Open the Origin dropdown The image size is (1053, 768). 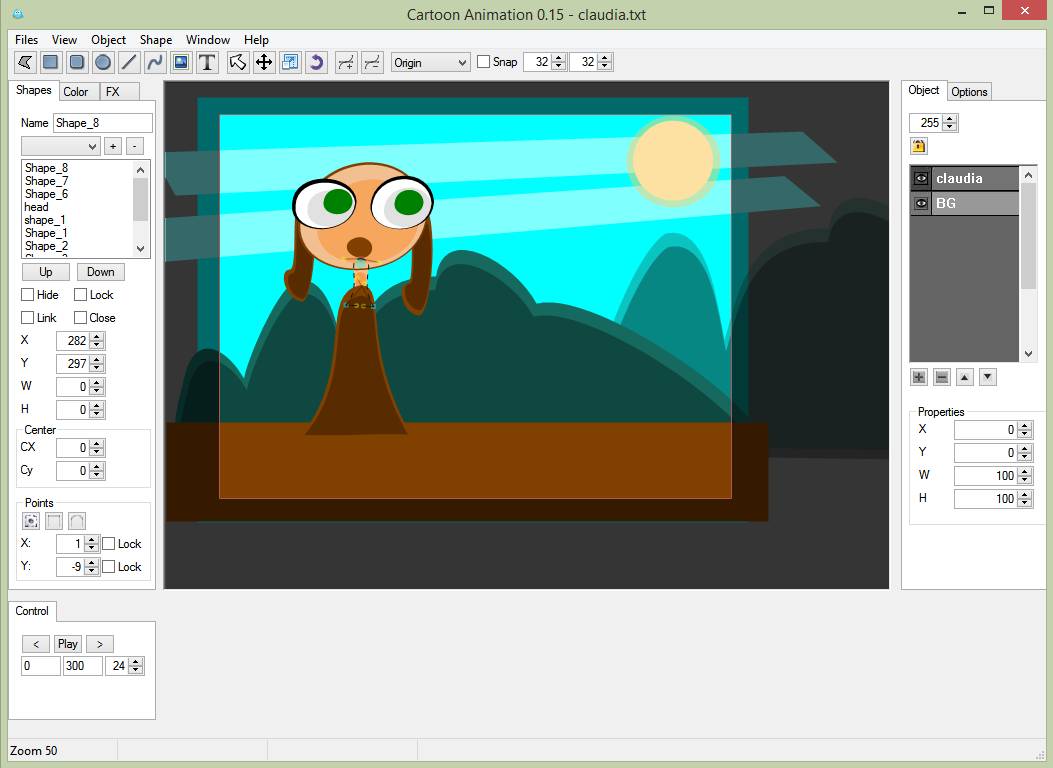(x=430, y=62)
